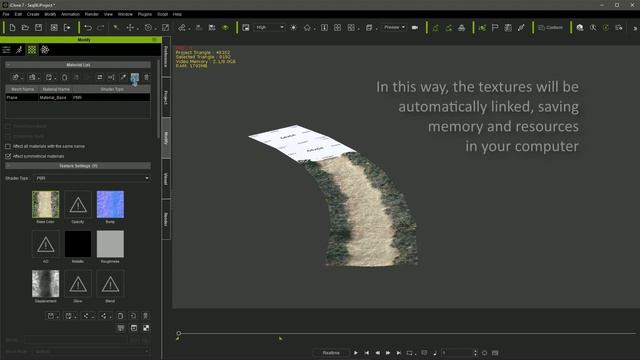Select the Rotate object tool
This screenshot has width=640, height=360.
(x=148, y=27)
